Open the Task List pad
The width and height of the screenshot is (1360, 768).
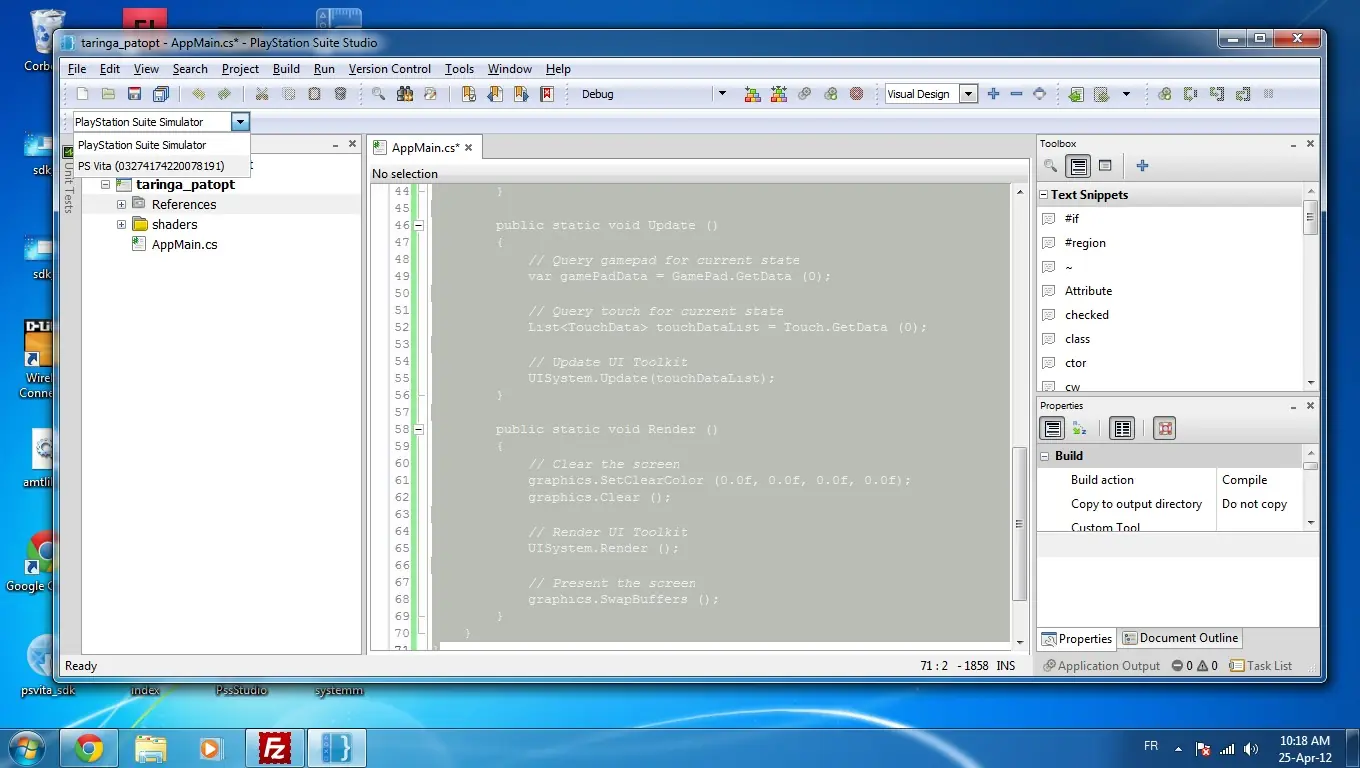point(1261,666)
